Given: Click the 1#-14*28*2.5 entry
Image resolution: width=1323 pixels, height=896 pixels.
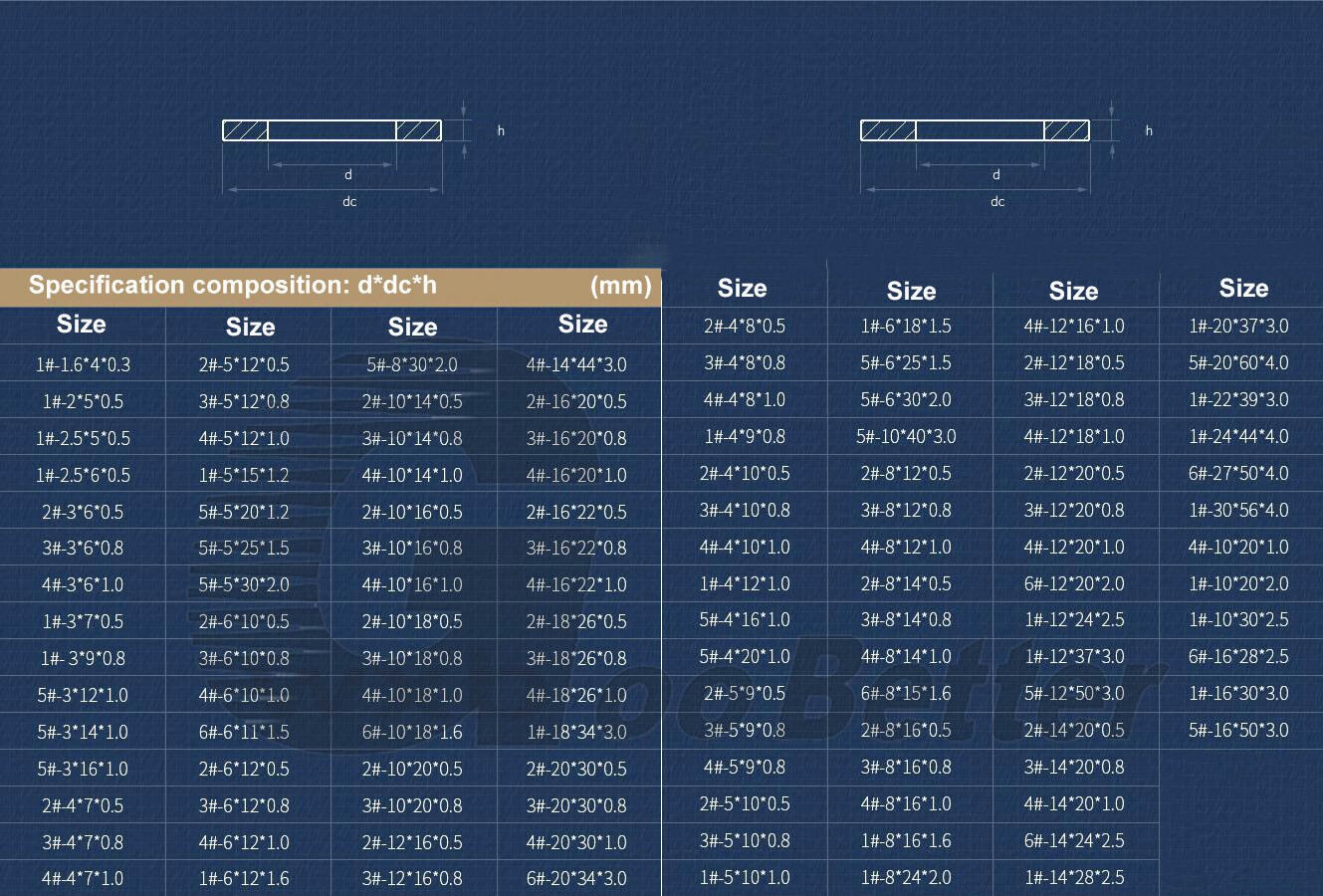Looking at the screenshot, I should tap(1074, 877).
